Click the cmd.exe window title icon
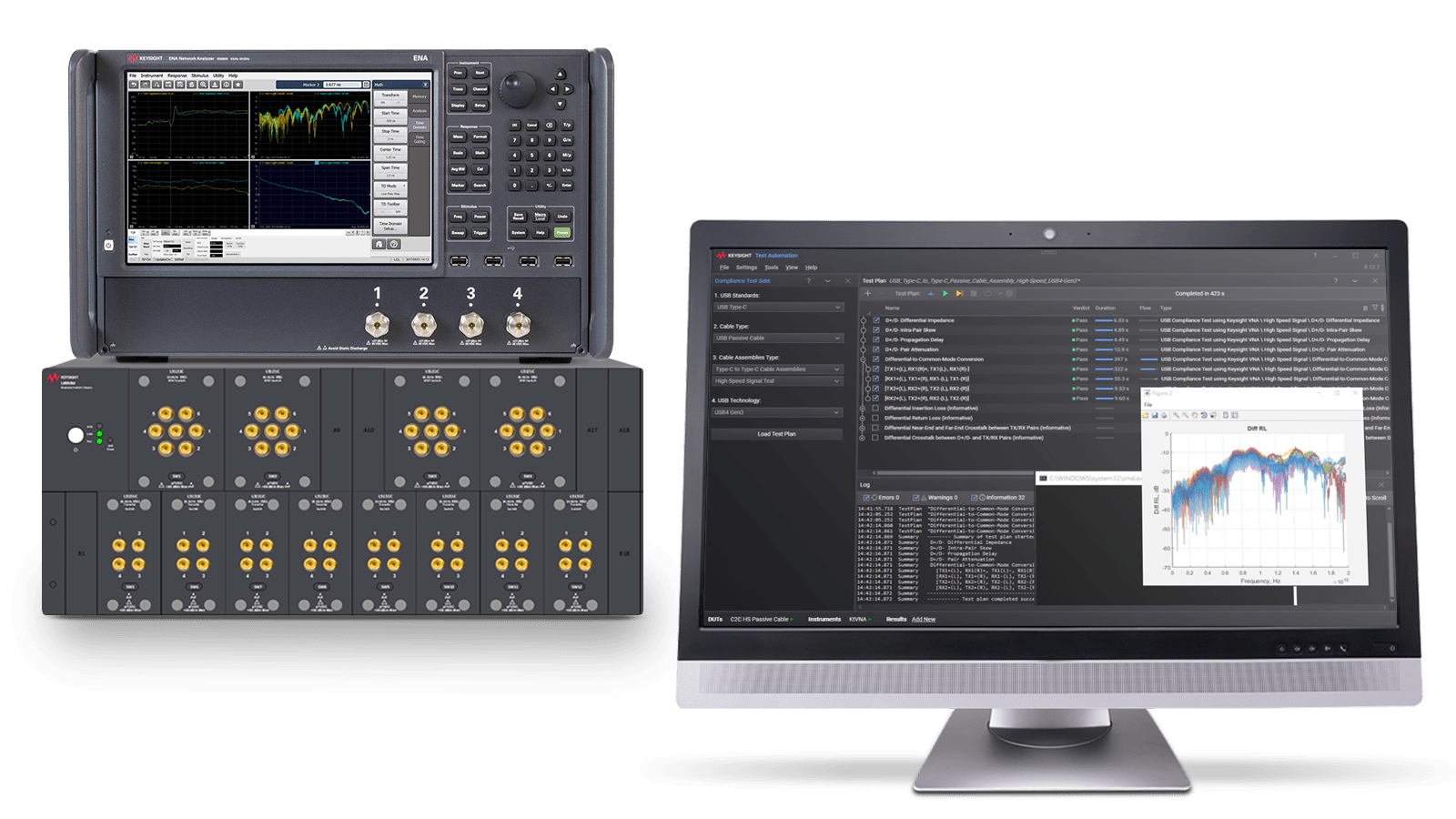Image resolution: width=1456 pixels, height=819 pixels. (1043, 478)
